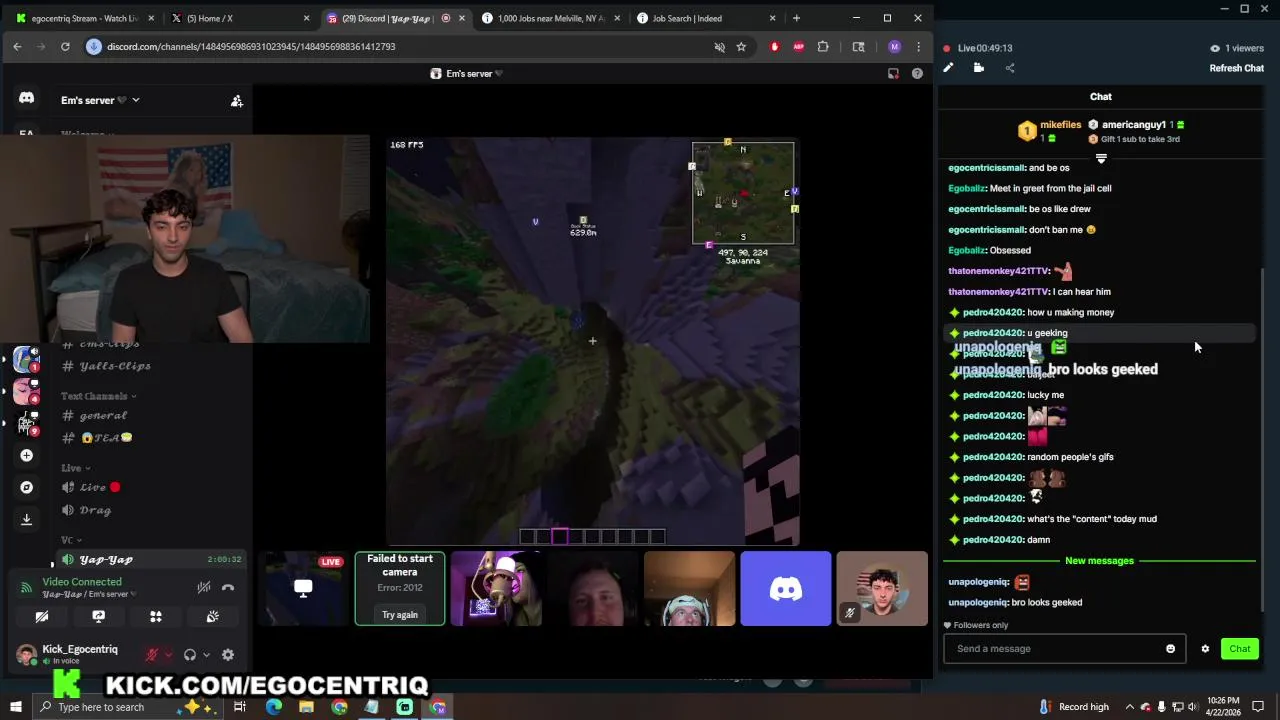The image size is (1280, 720).
Task: Click the green Chat send button
Action: (x=1240, y=649)
